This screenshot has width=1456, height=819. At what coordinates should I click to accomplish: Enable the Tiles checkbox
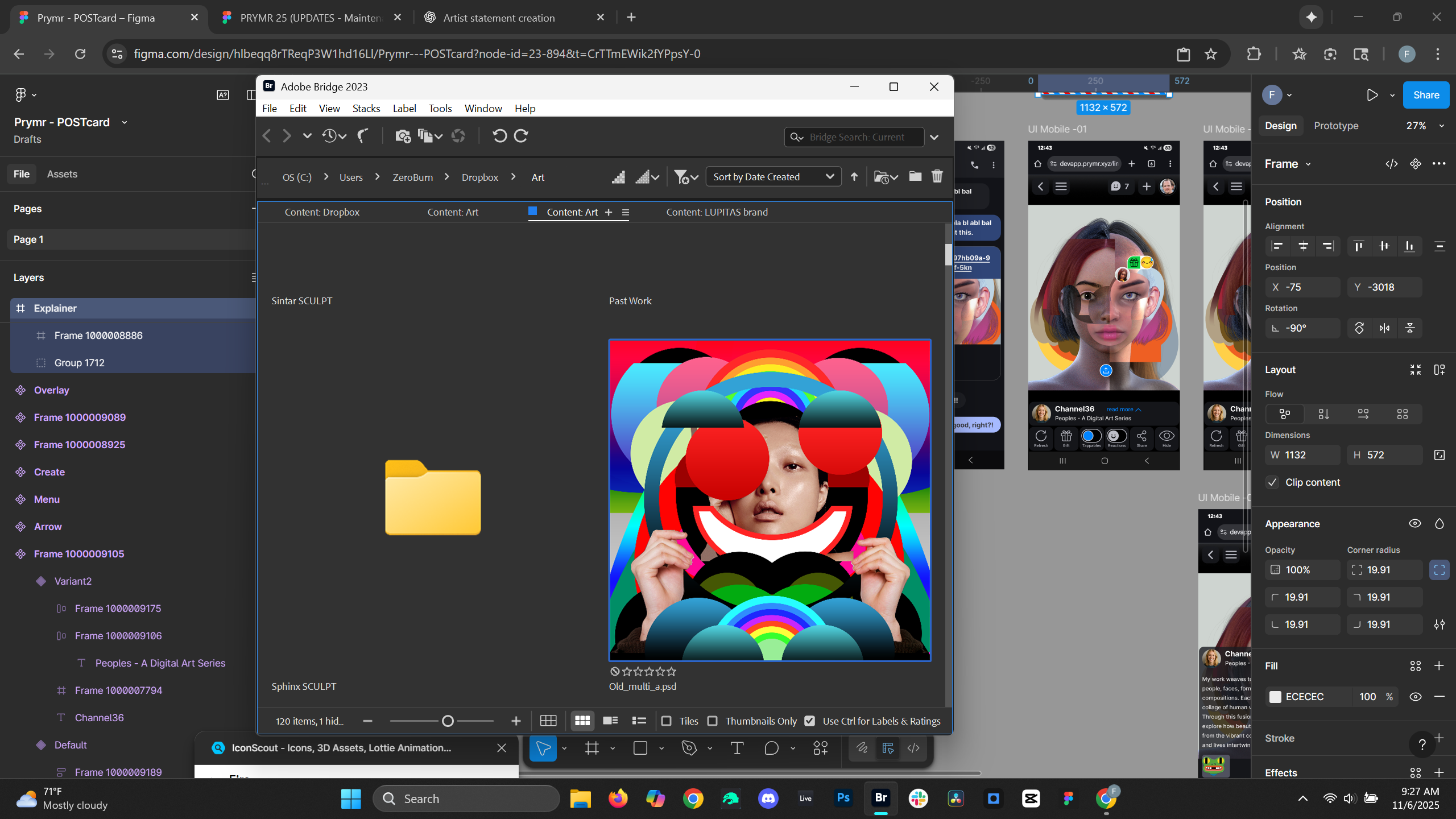tap(667, 721)
